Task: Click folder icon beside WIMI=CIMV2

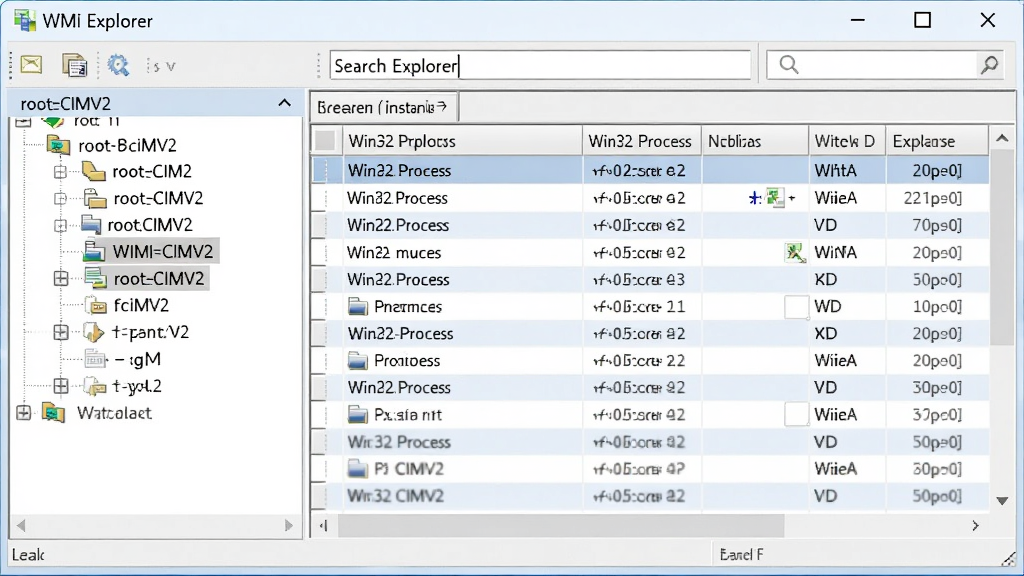Action: (x=94, y=251)
